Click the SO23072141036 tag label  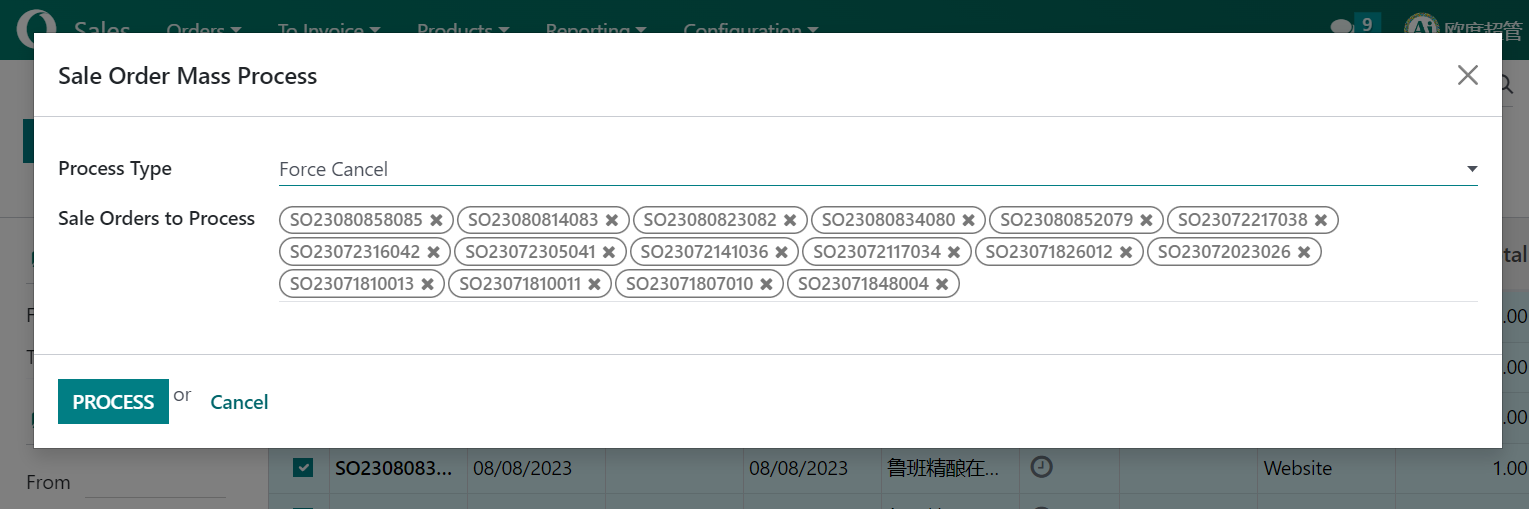tap(704, 252)
